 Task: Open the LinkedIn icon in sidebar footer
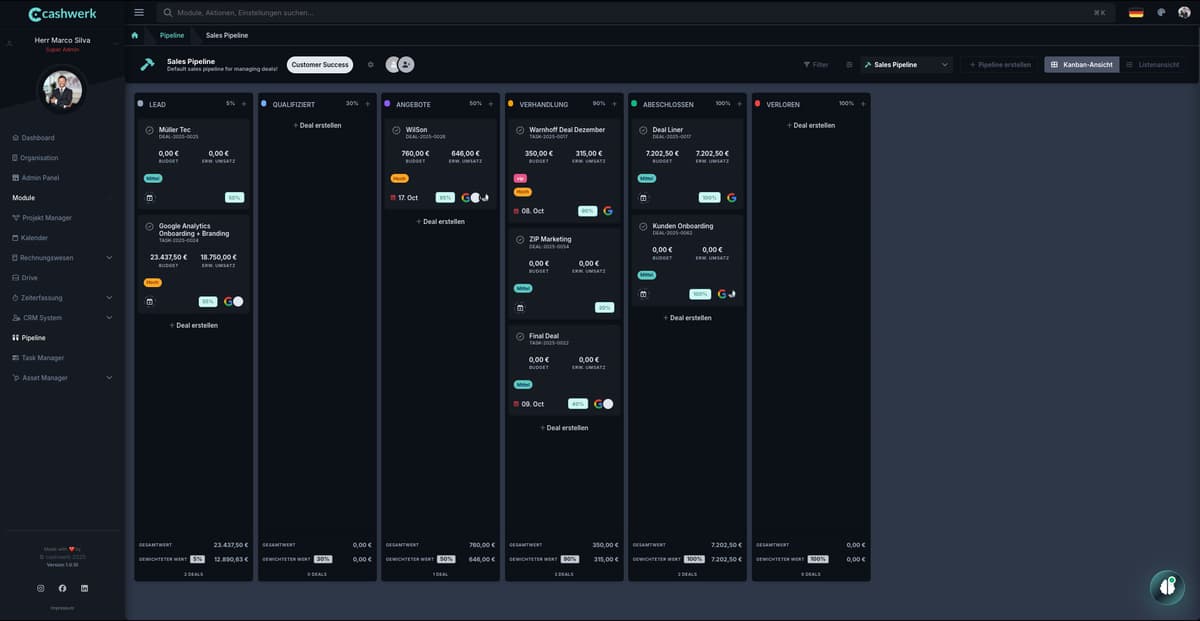click(x=84, y=588)
